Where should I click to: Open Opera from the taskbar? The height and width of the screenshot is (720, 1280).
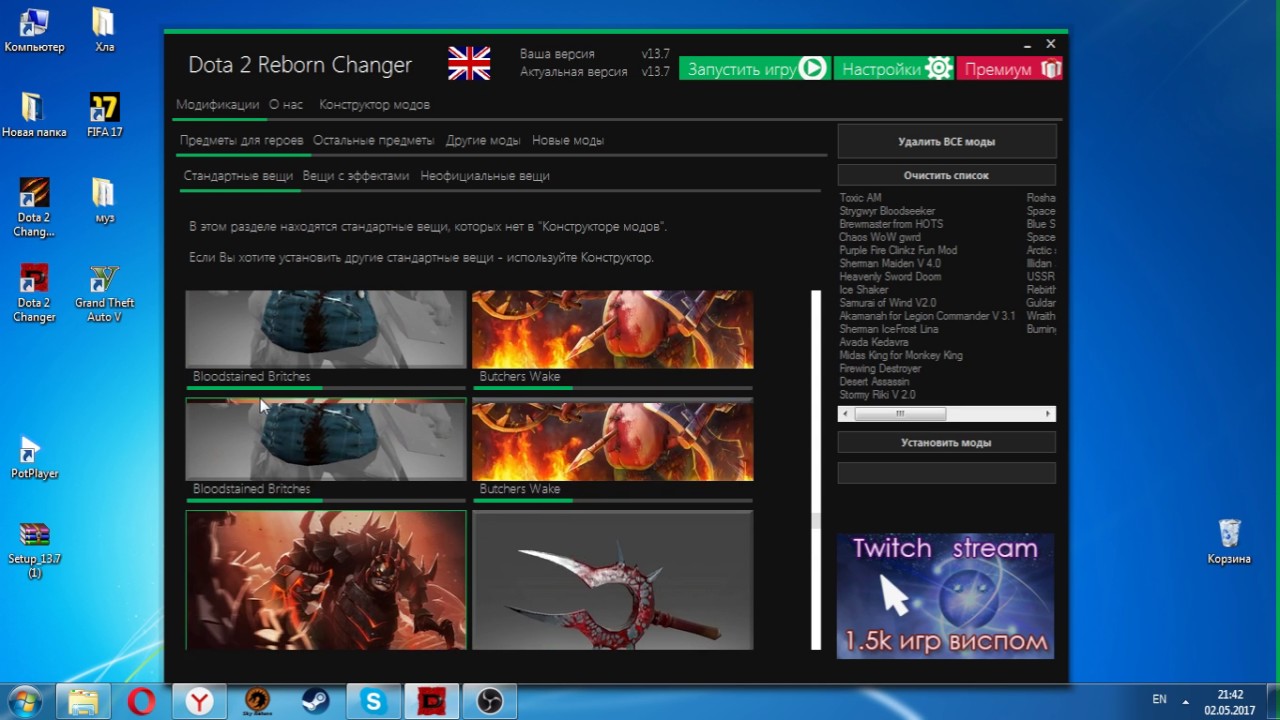(142, 701)
